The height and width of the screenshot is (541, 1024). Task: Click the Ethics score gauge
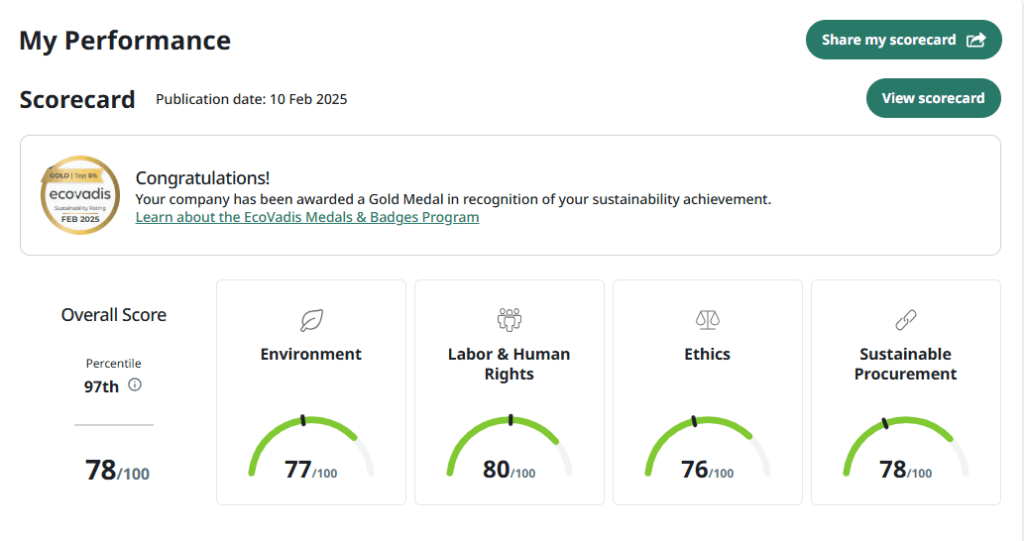[x=707, y=448]
